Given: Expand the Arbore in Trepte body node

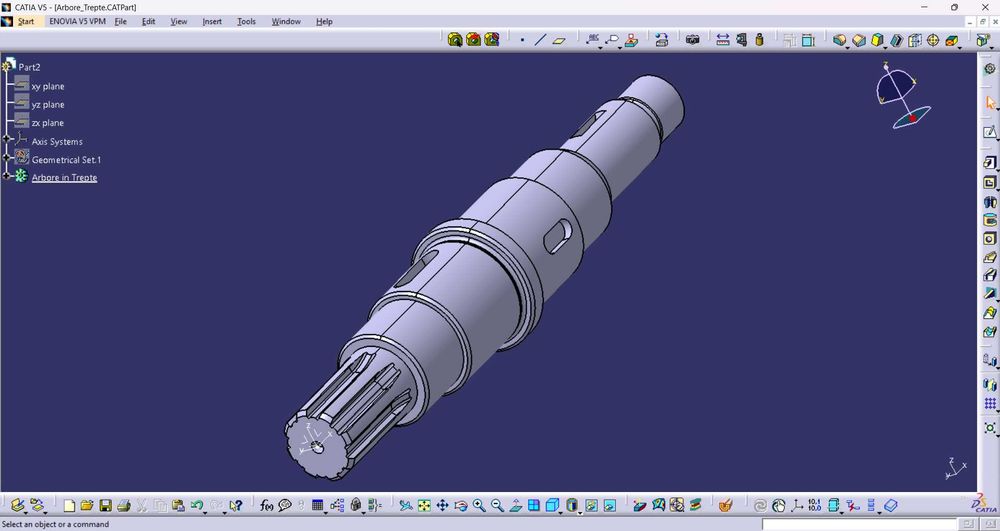Looking at the screenshot, I should [6, 175].
